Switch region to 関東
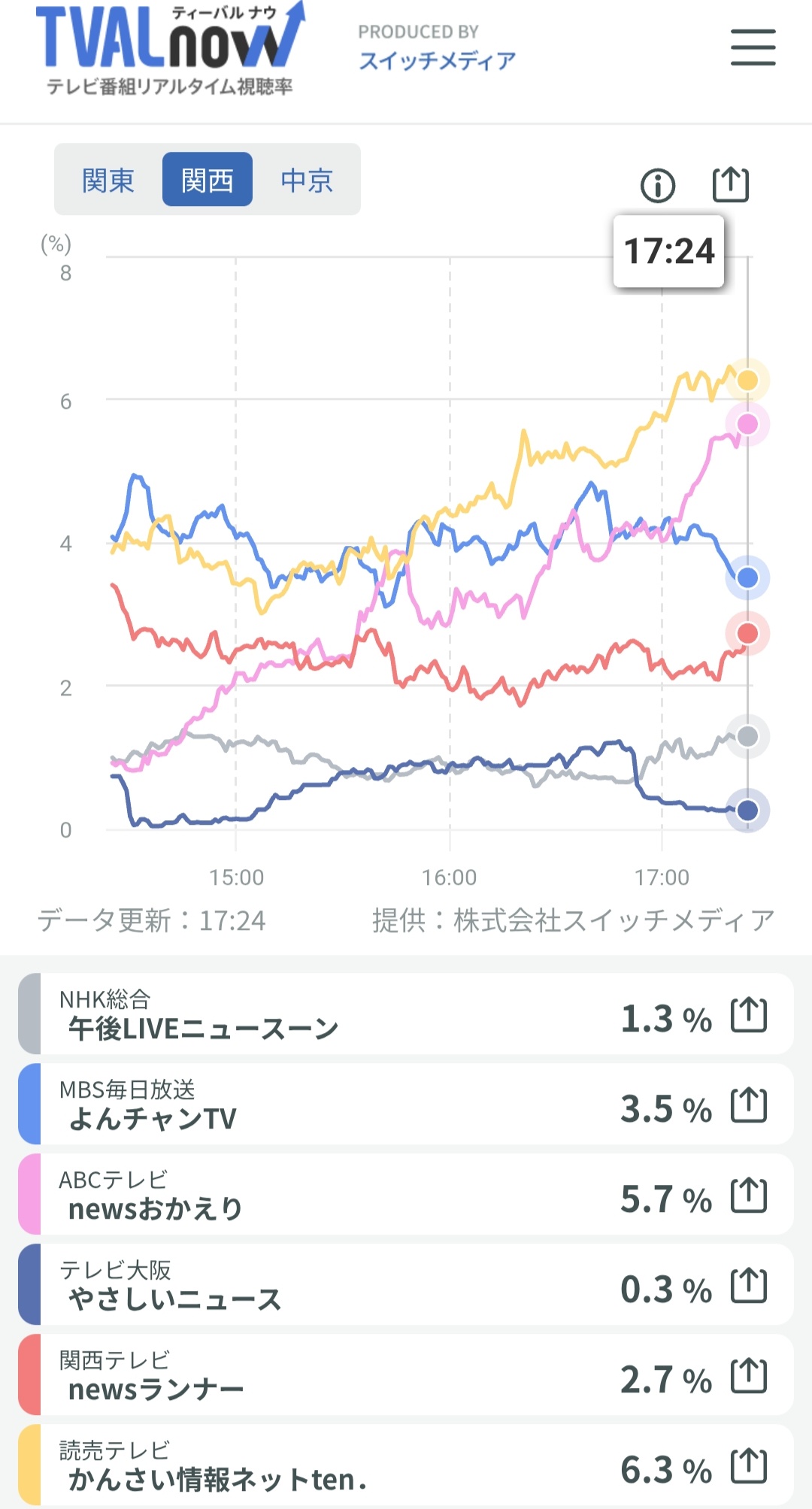Viewport: 812px width, 1509px height. click(x=108, y=180)
